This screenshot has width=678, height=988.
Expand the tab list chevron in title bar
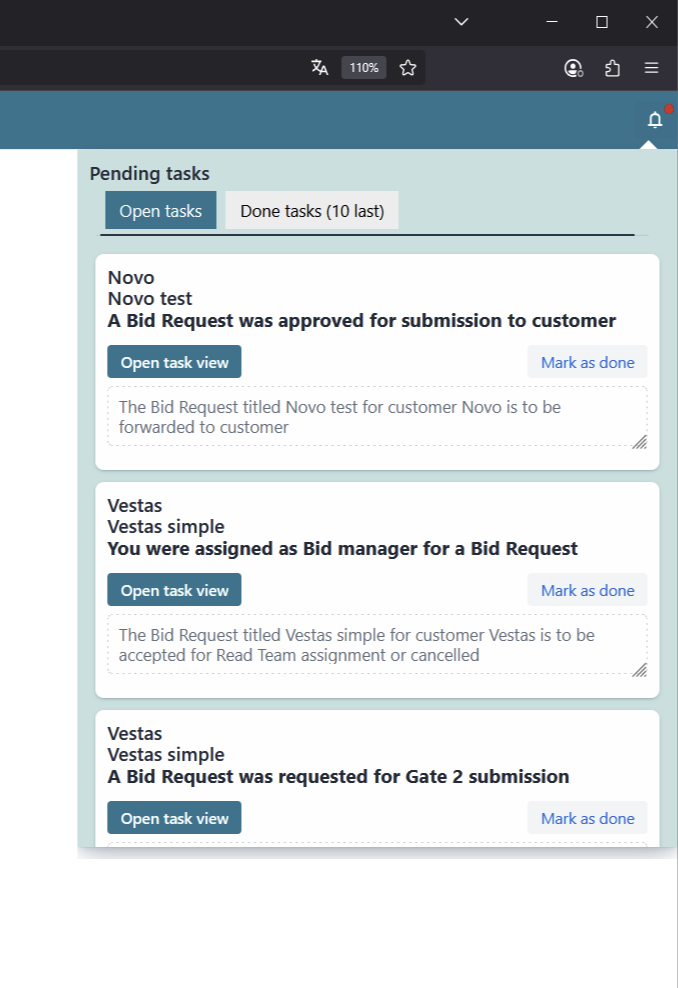coord(461,22)
